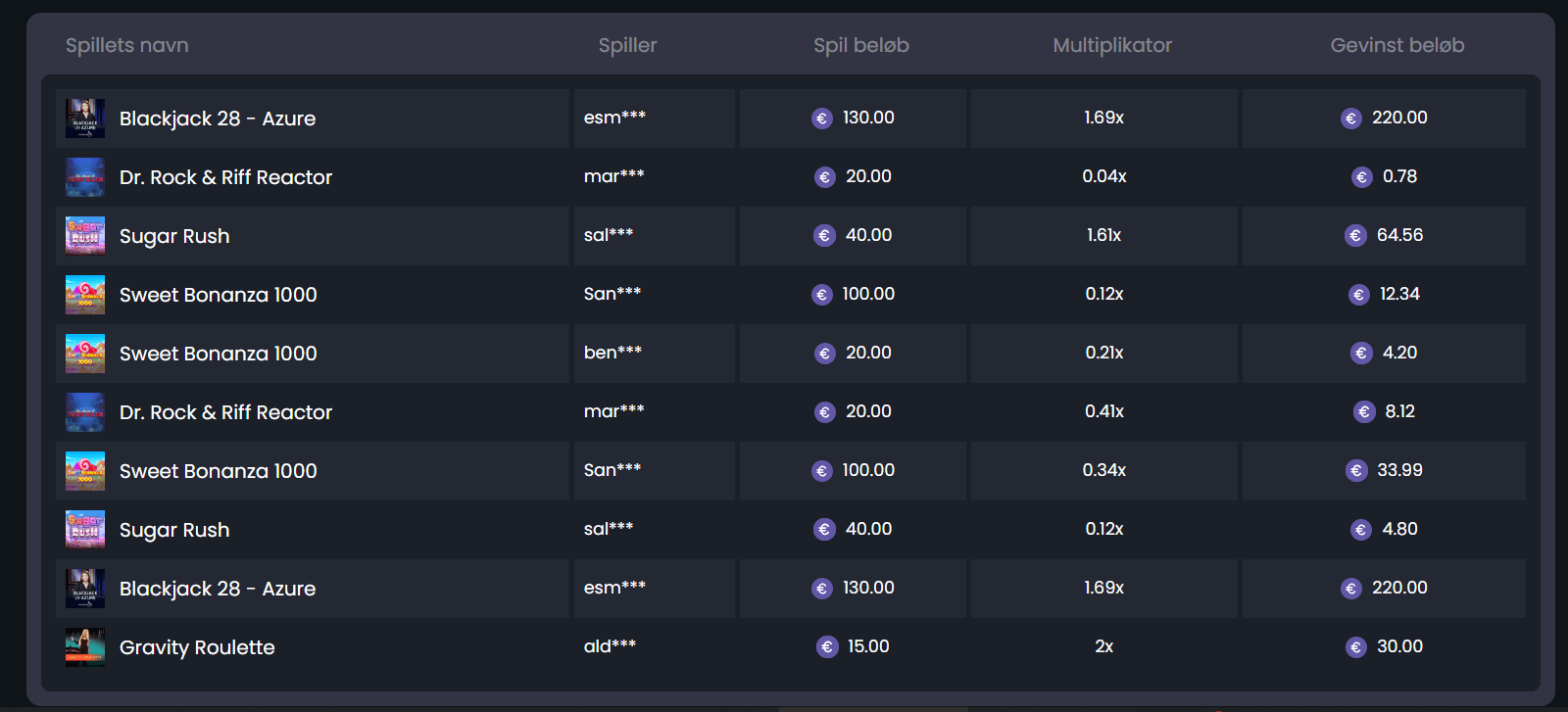The image size is (1568, 712).
Task: Click the 0.34x multiplier value
Action: point(1104,470)
